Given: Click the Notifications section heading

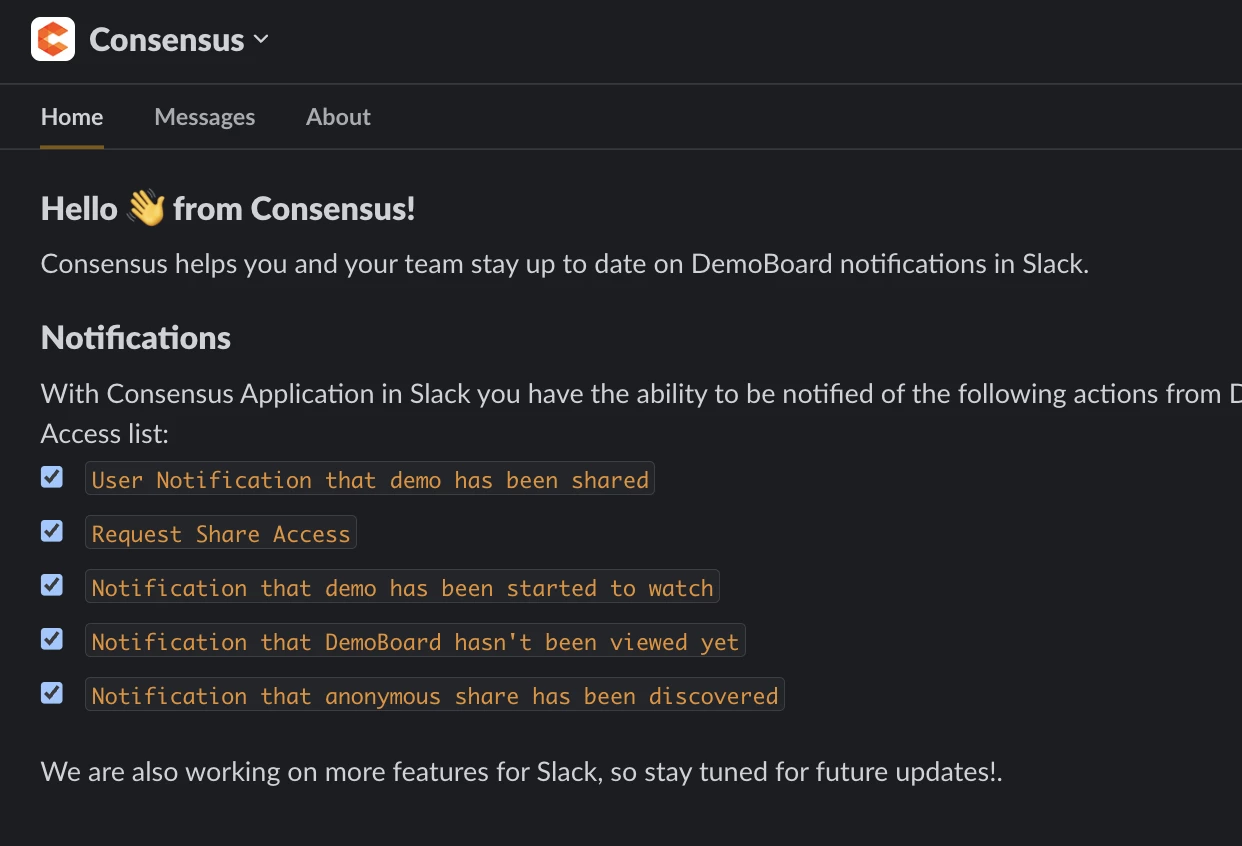Looking at the screenshot, I should point(136,338).
